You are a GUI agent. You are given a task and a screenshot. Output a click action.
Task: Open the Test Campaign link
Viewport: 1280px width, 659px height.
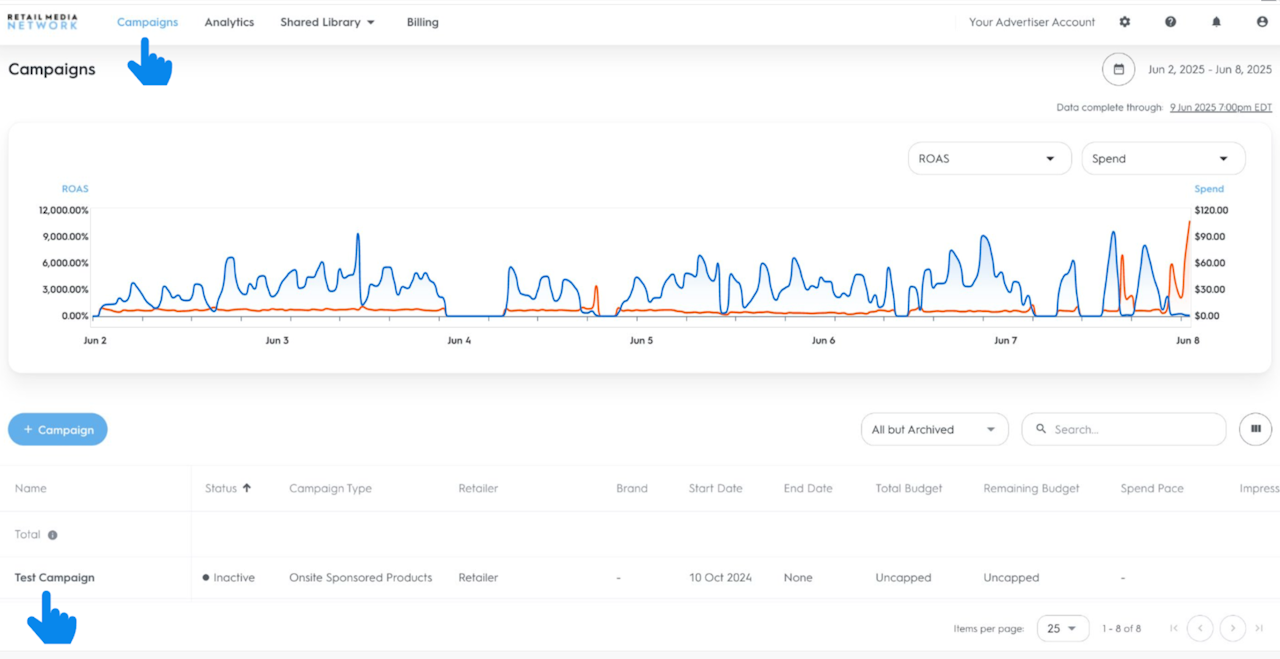55,578
